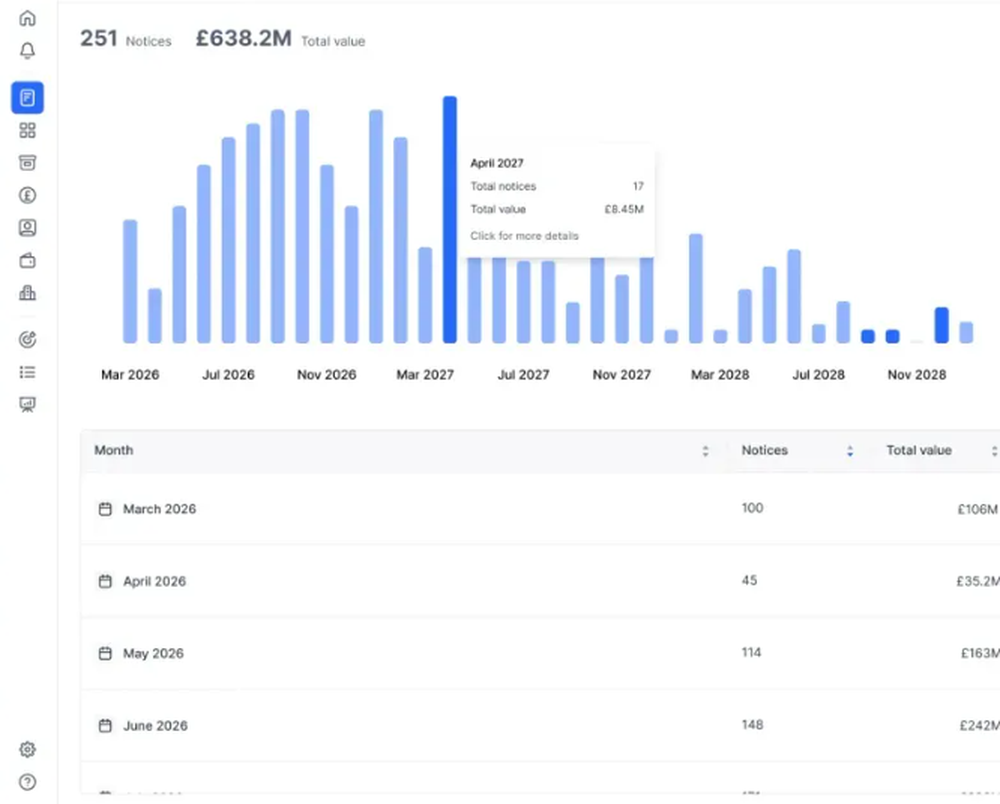
Task: Open help via the question mark icon
Action: click(x=27, y=782)
